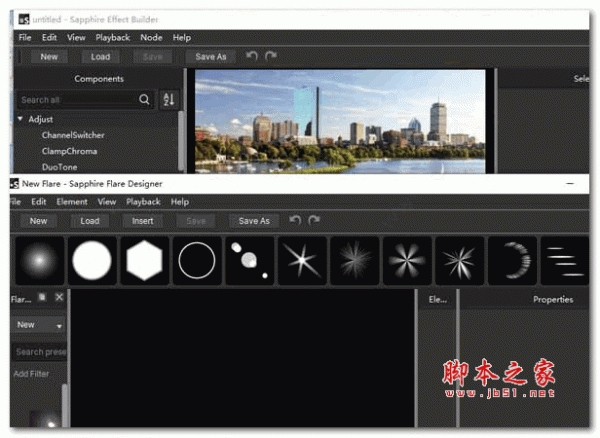This screenshot has height=438, width=600.
Task: Add the soft petal rays flare element
Action: coord(407,261)
